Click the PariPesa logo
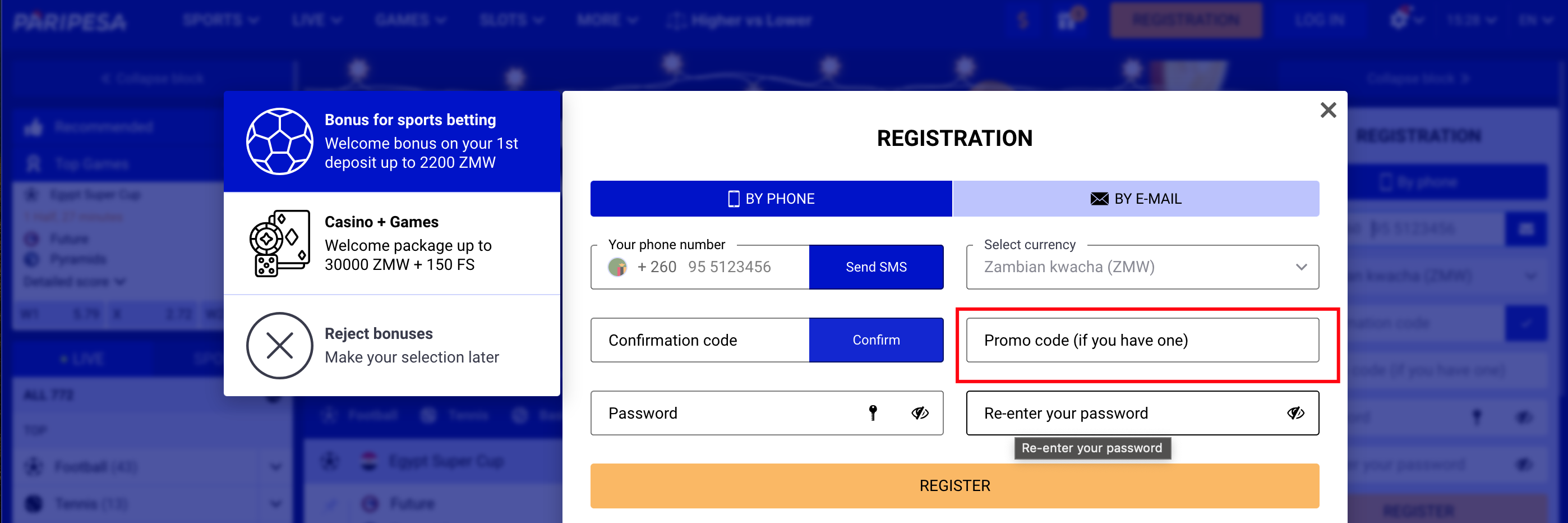Viewport: 1568px width, 523px height. [69, 20]
